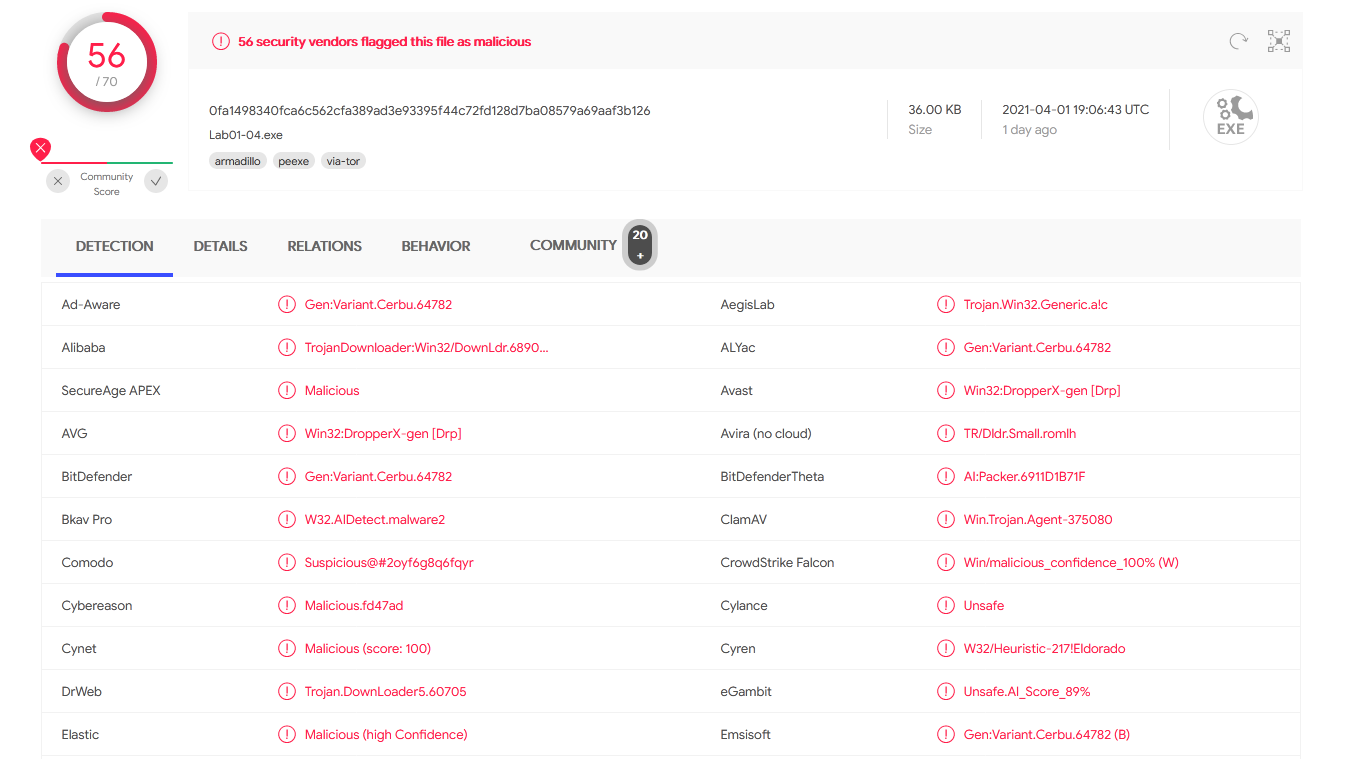Click the peexe tag
Image resolution: width=1346 pixels, height=759 pixels.
click(x=294, y=161)
